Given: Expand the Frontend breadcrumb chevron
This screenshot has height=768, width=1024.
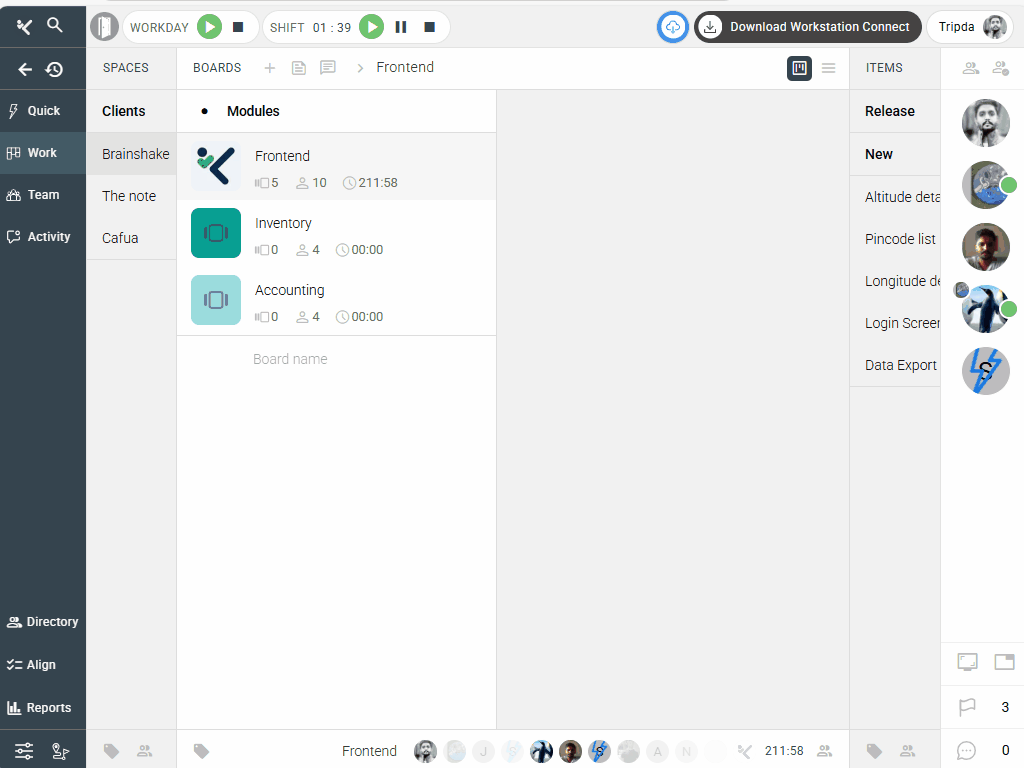Looking at the screenshot, I should click(x=360, y=68).
